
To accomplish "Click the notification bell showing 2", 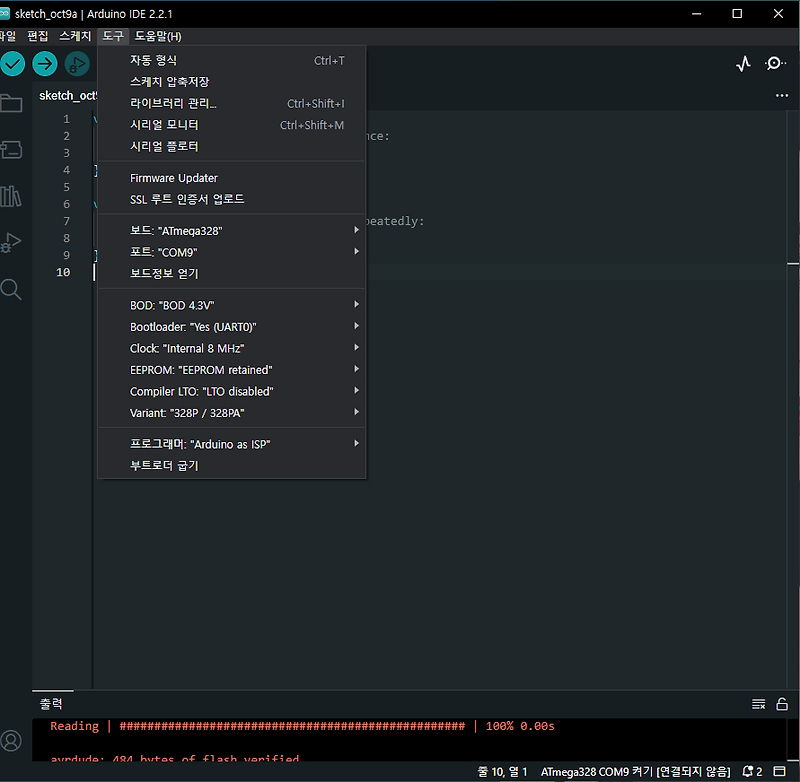I will (x=749, y=771).
